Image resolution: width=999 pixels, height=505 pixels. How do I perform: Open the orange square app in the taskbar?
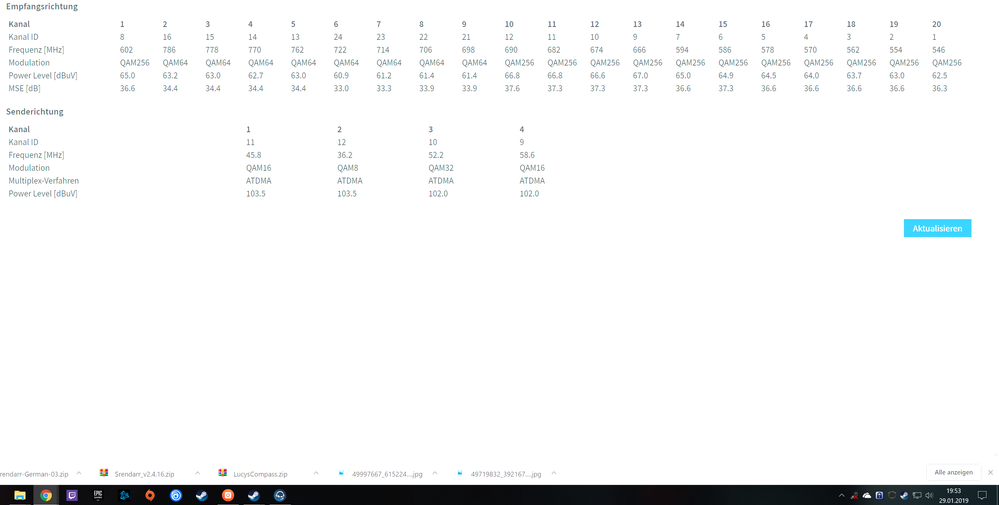pos(228,495)
